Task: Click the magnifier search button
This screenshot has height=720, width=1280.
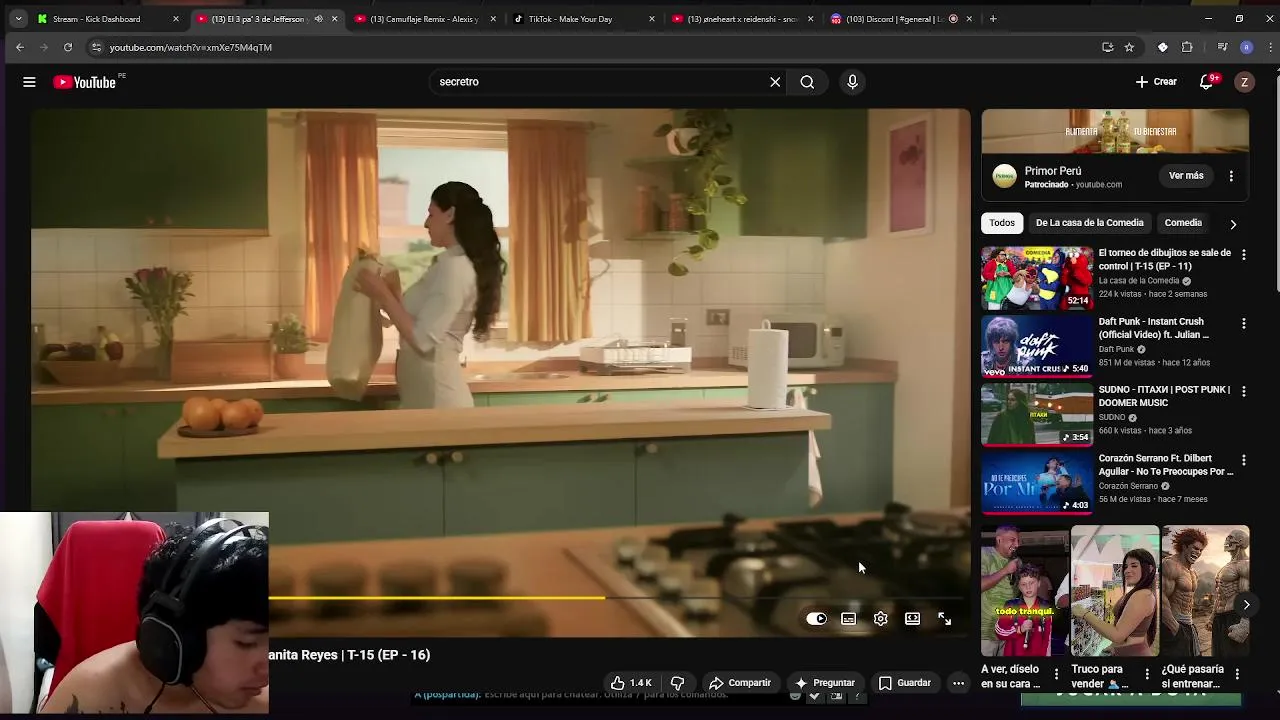Action: 807,82
